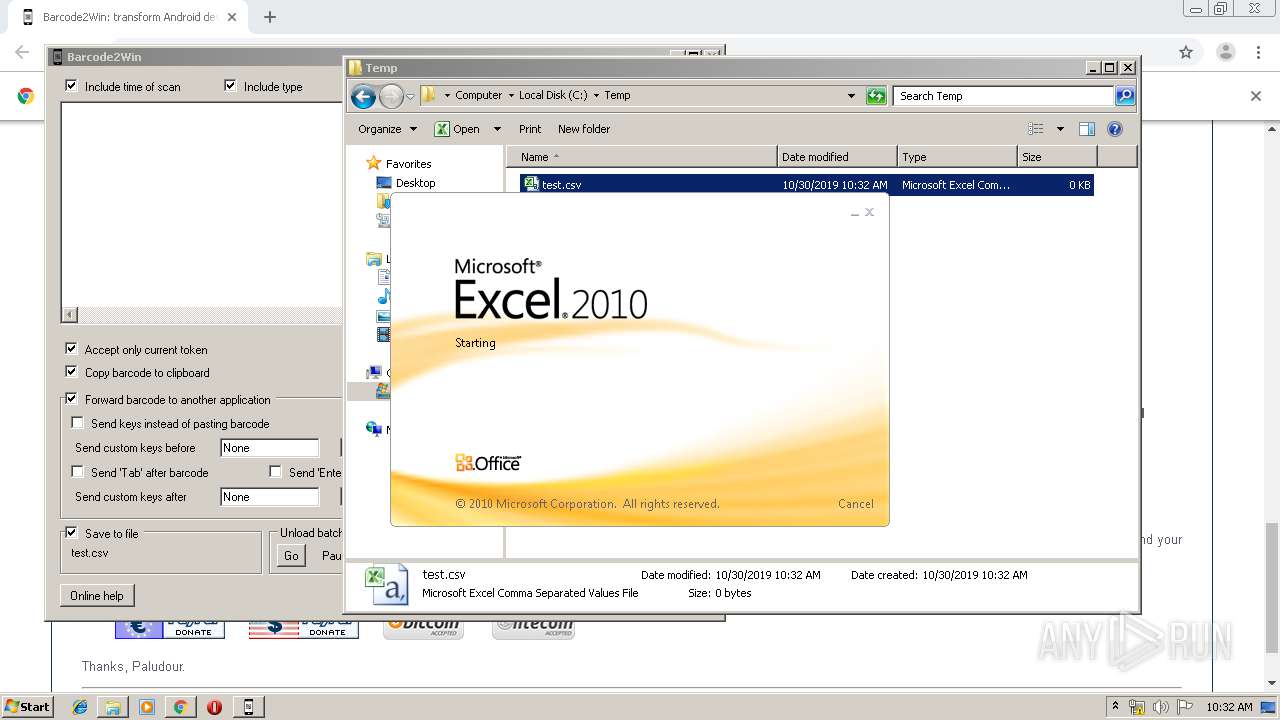Click the red Opera icon in taskbar
The image size is (1280, 720).
[x=214, y=707]
